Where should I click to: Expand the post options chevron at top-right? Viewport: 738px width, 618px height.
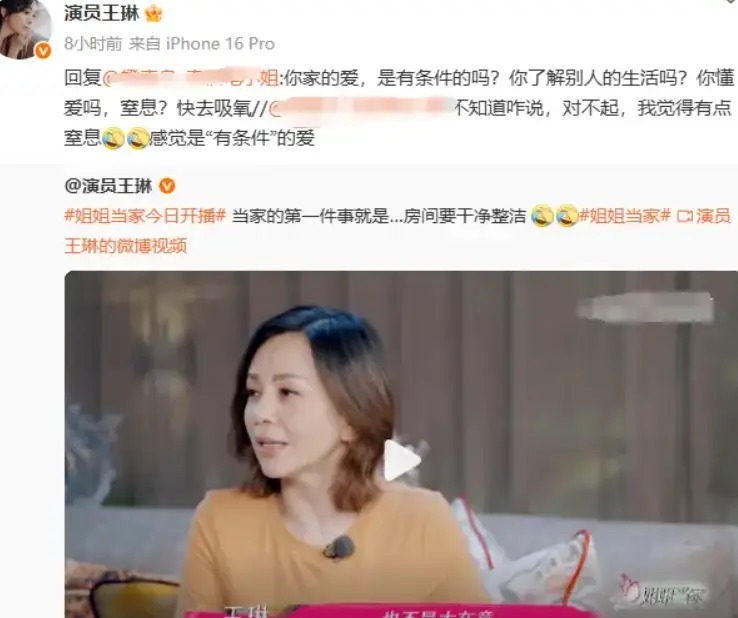pyautogui.click(x=731, y=2)
